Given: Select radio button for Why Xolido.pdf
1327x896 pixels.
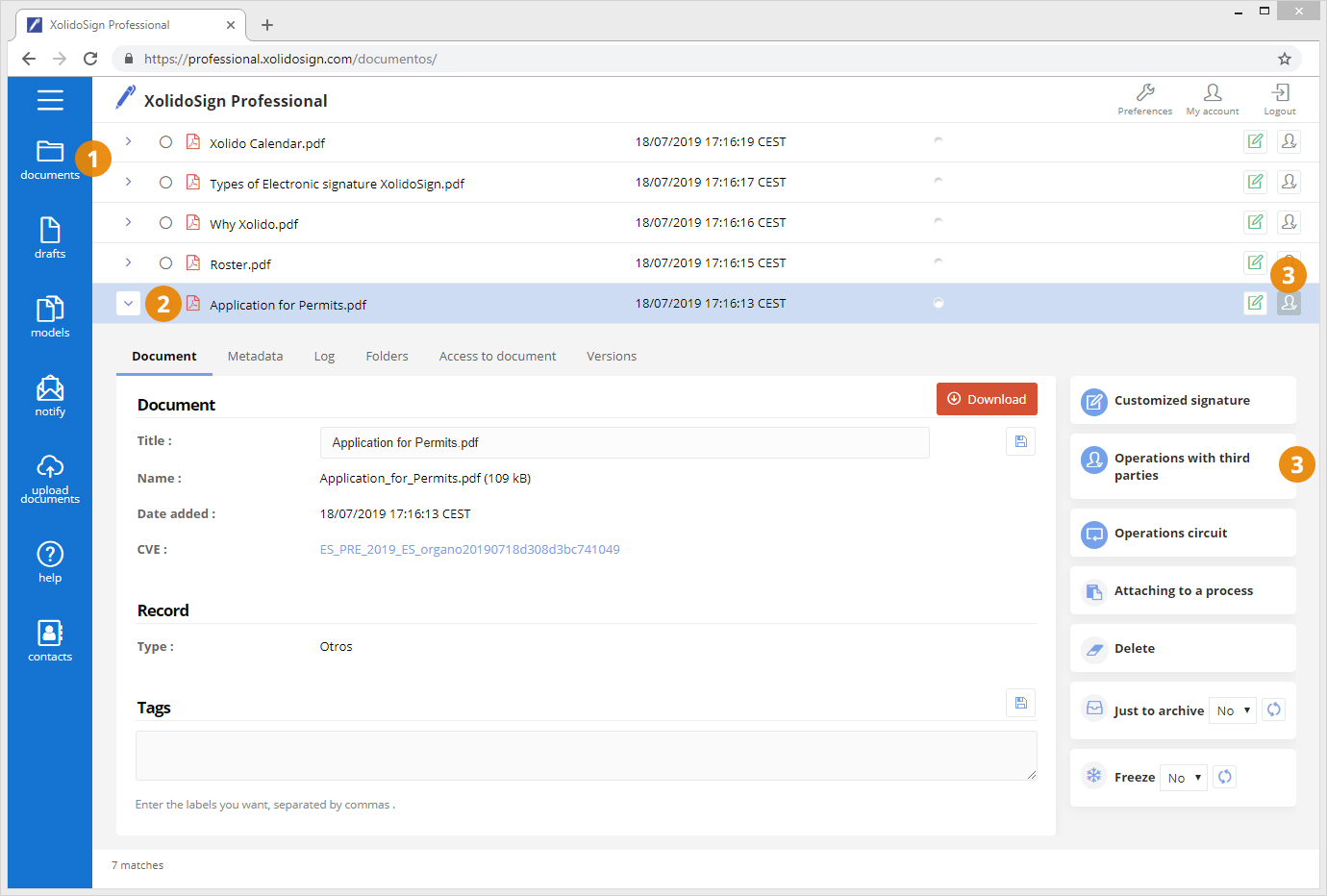Looking at the screenshot, I should (x=165, y=223).
